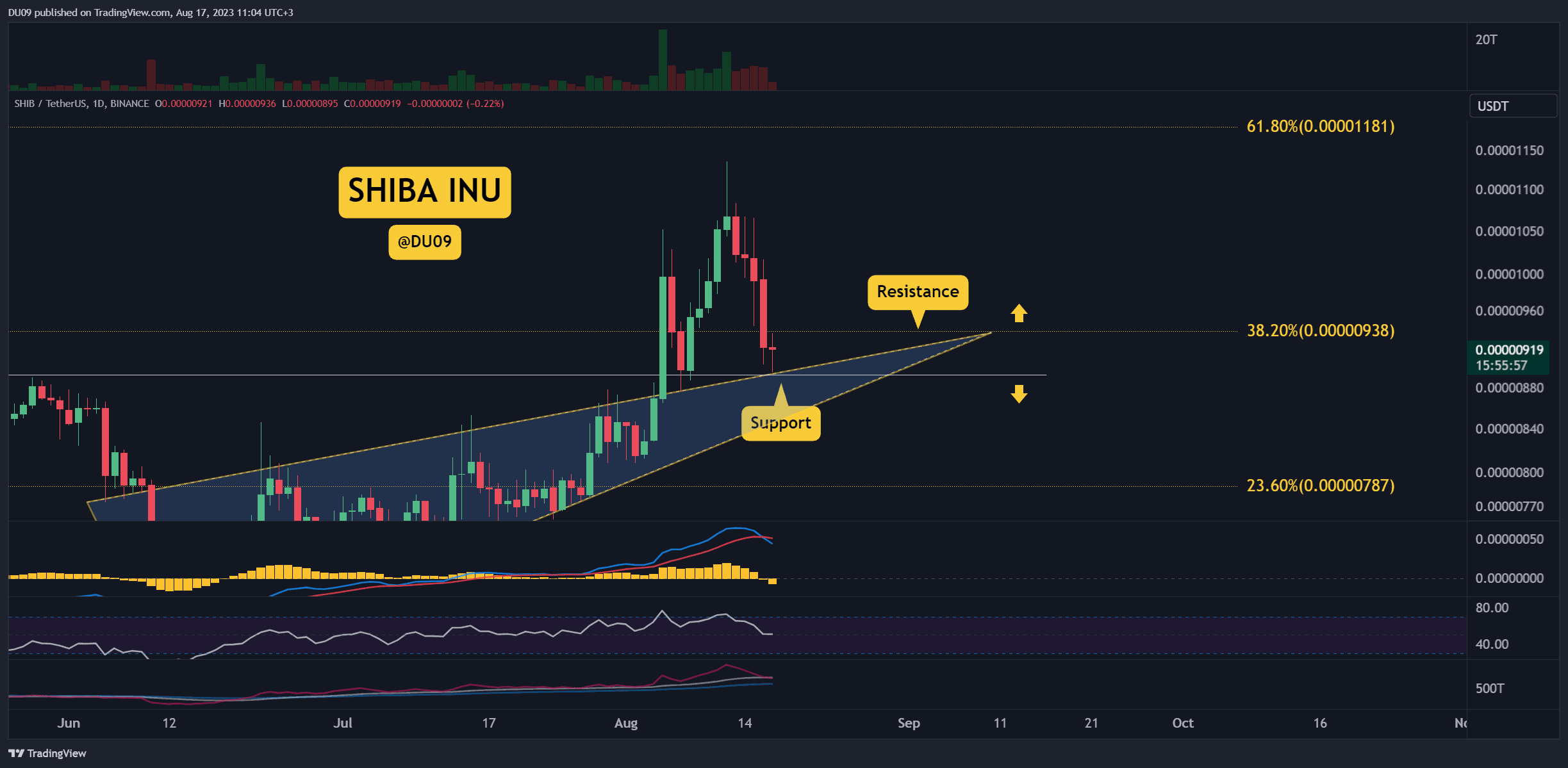Image resolution: width=1568 pixels, height=768 pixels.
Task: Click the 500T scale label
Action: [x=1489, y=688]
